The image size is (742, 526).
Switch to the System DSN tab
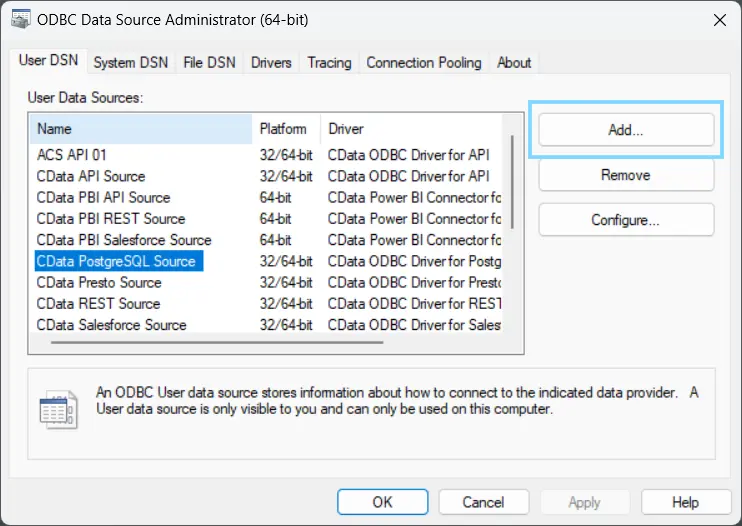click(x=130, y=62)
